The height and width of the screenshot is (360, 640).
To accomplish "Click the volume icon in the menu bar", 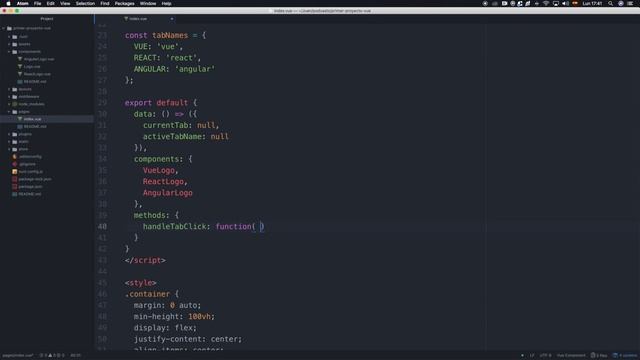I will (x=565, y=3).
